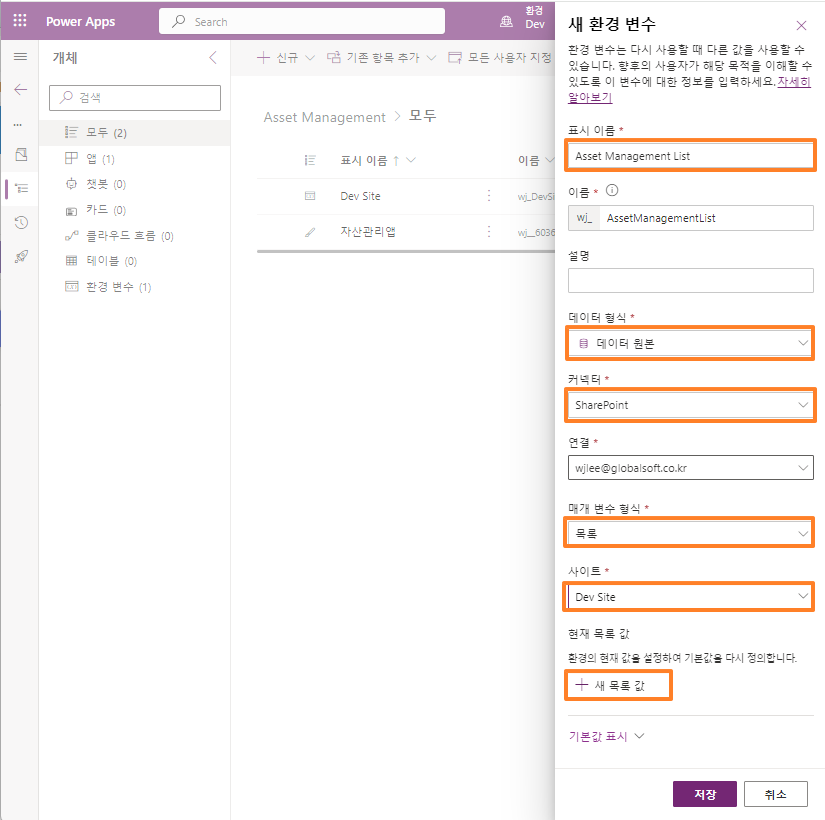The image size is (825, 820).
Task: Close the 새 환경 변수 panel
Action: point(801,25)
